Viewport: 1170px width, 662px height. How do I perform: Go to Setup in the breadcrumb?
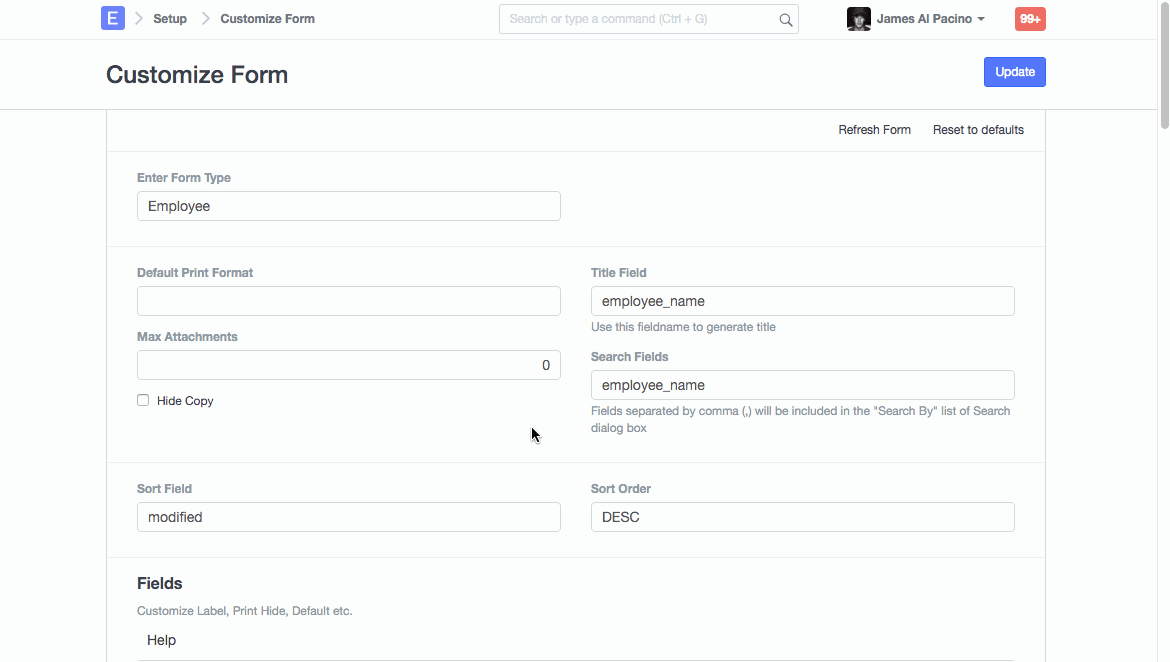(170, 19)
